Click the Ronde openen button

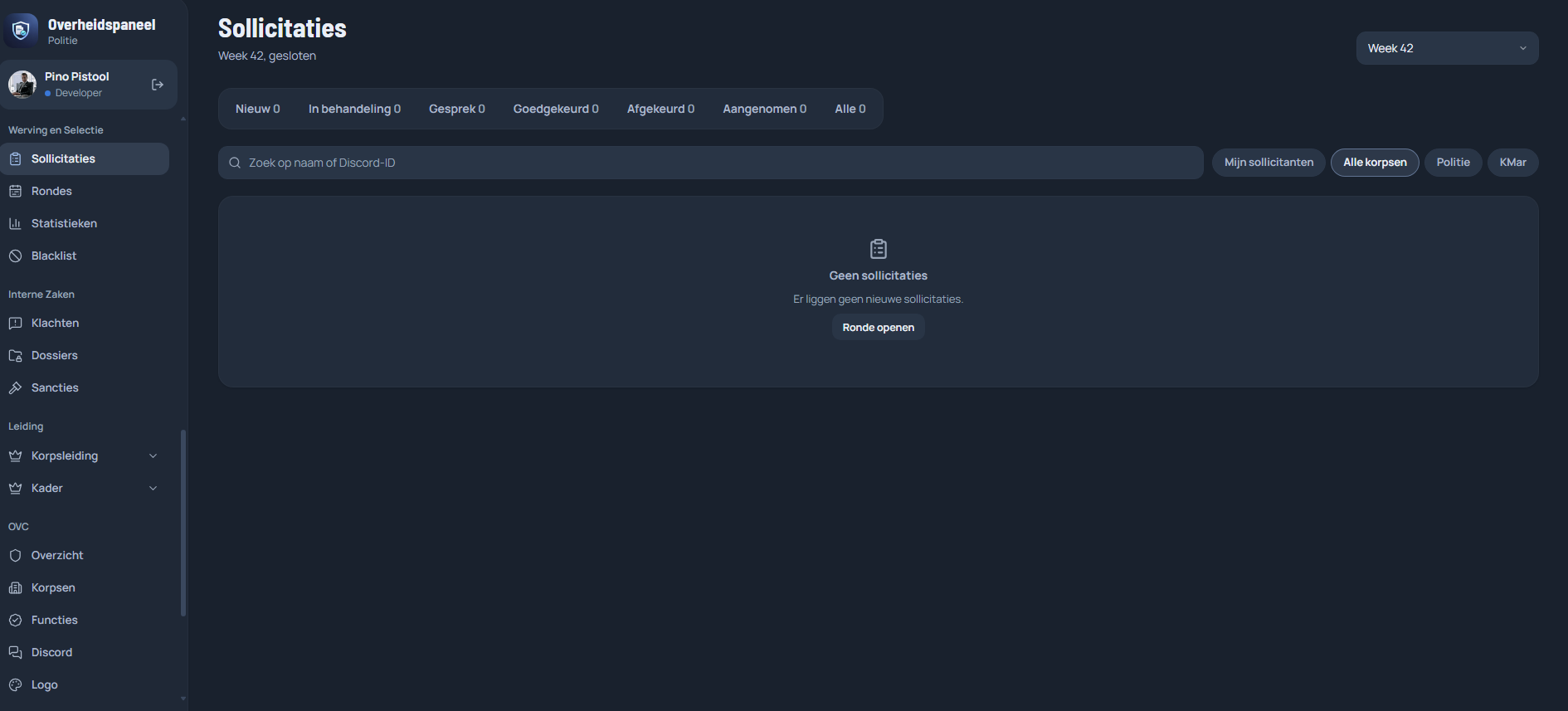point(878,328)
